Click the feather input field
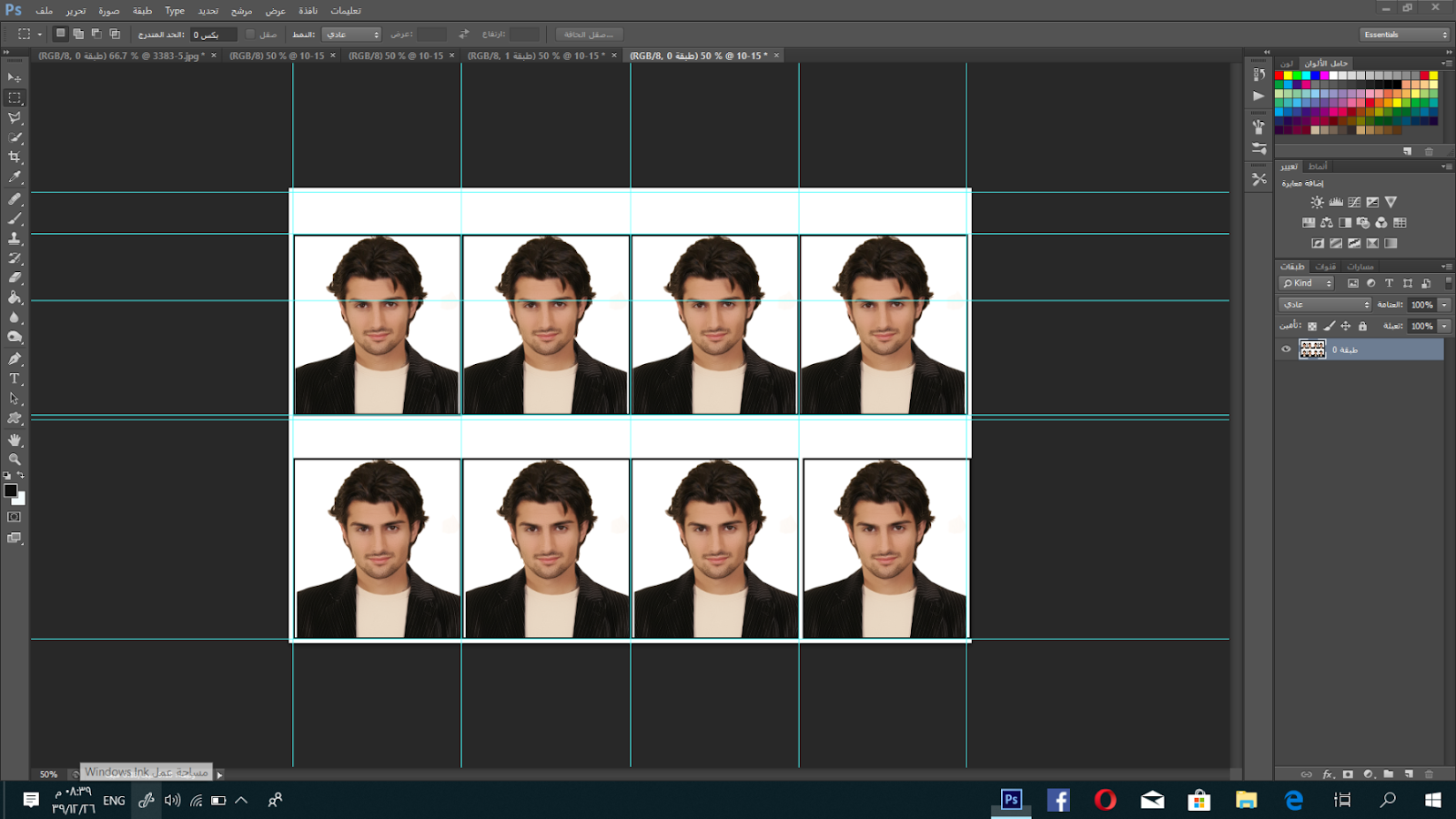Image resolution: width=1456 pixels, height=819 pixels. (x=214, y=35)
